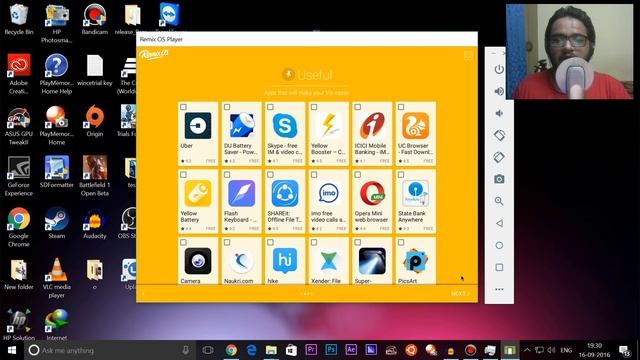
Task: Click the Skype app icon
Action: click(x=285, y=125)
